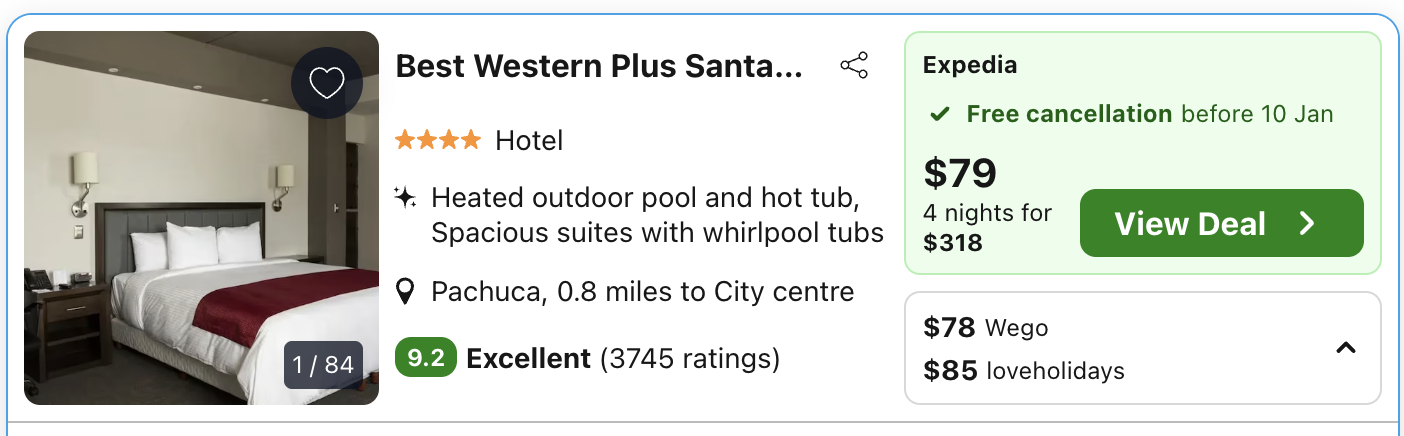Click the green checkmark by Free cancellation

(x=940, y=115)
